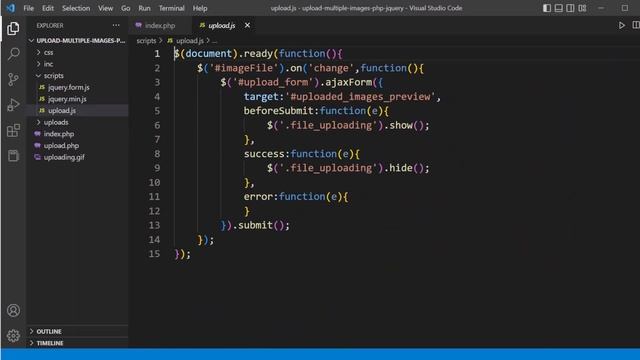Switch to the index.php tab
Image resolution: width=640 pixels, height=360 pixels.
coord(160,25)
